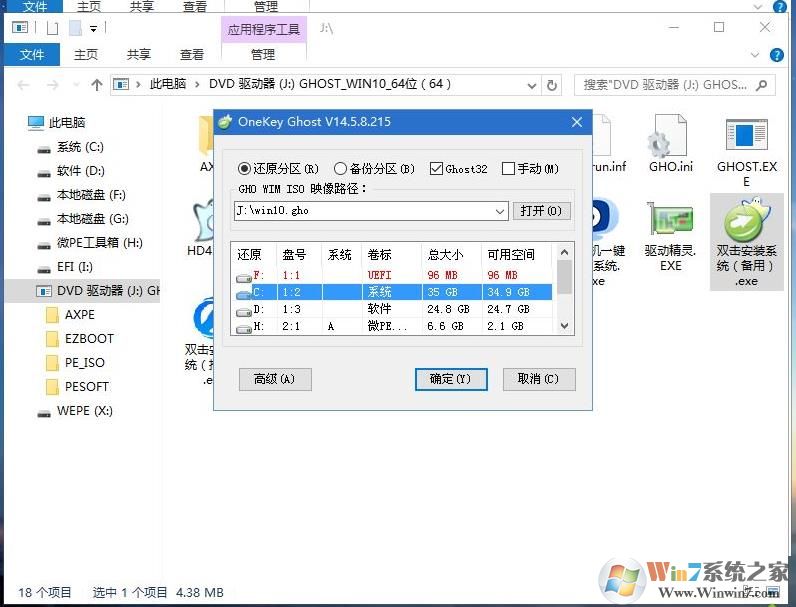Image resolution: width=796 pixels, height=607 pixels.
Task: Click the partition list scroll-up arrow
Action: tap(565, 252)
